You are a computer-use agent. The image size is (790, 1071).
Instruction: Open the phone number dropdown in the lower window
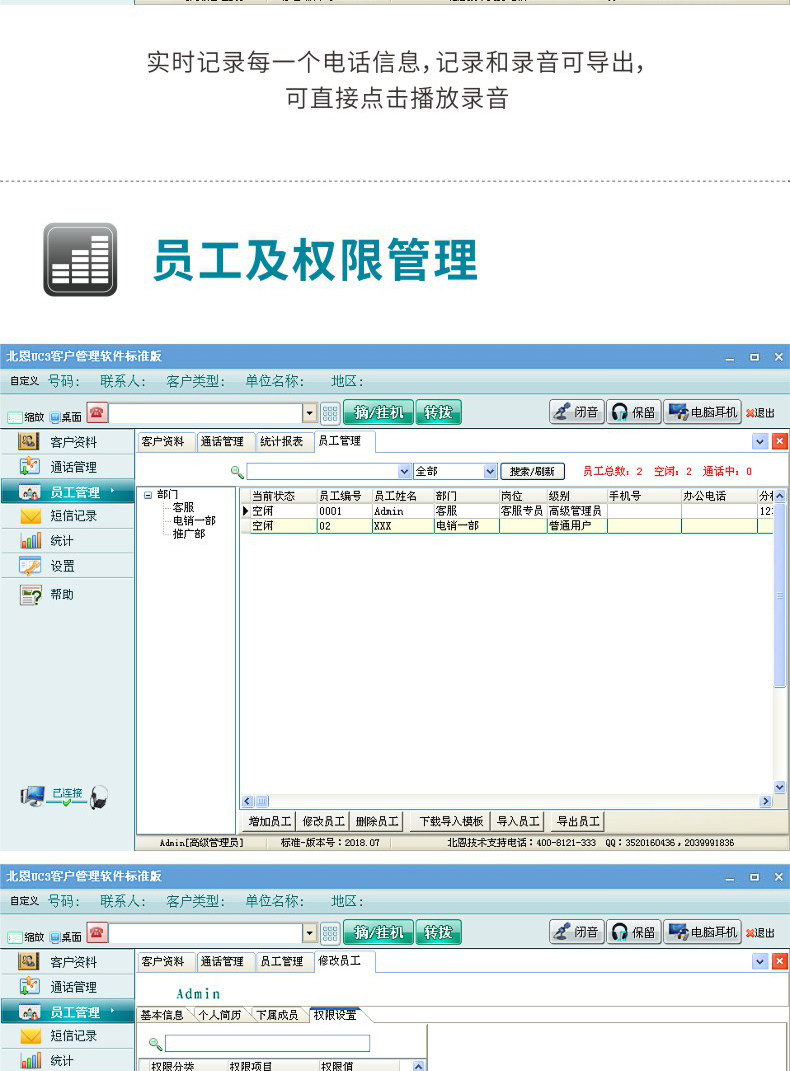(309, 933)
